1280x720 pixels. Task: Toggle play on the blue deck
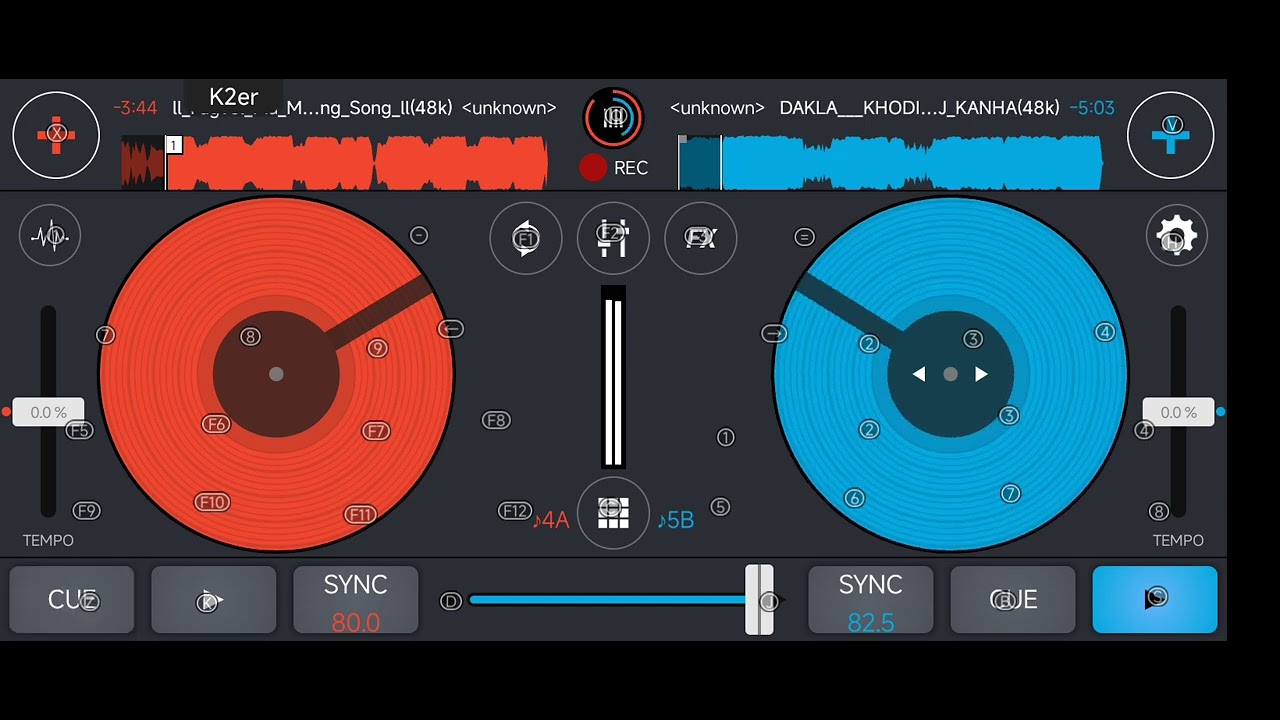tap(1155, 600)
